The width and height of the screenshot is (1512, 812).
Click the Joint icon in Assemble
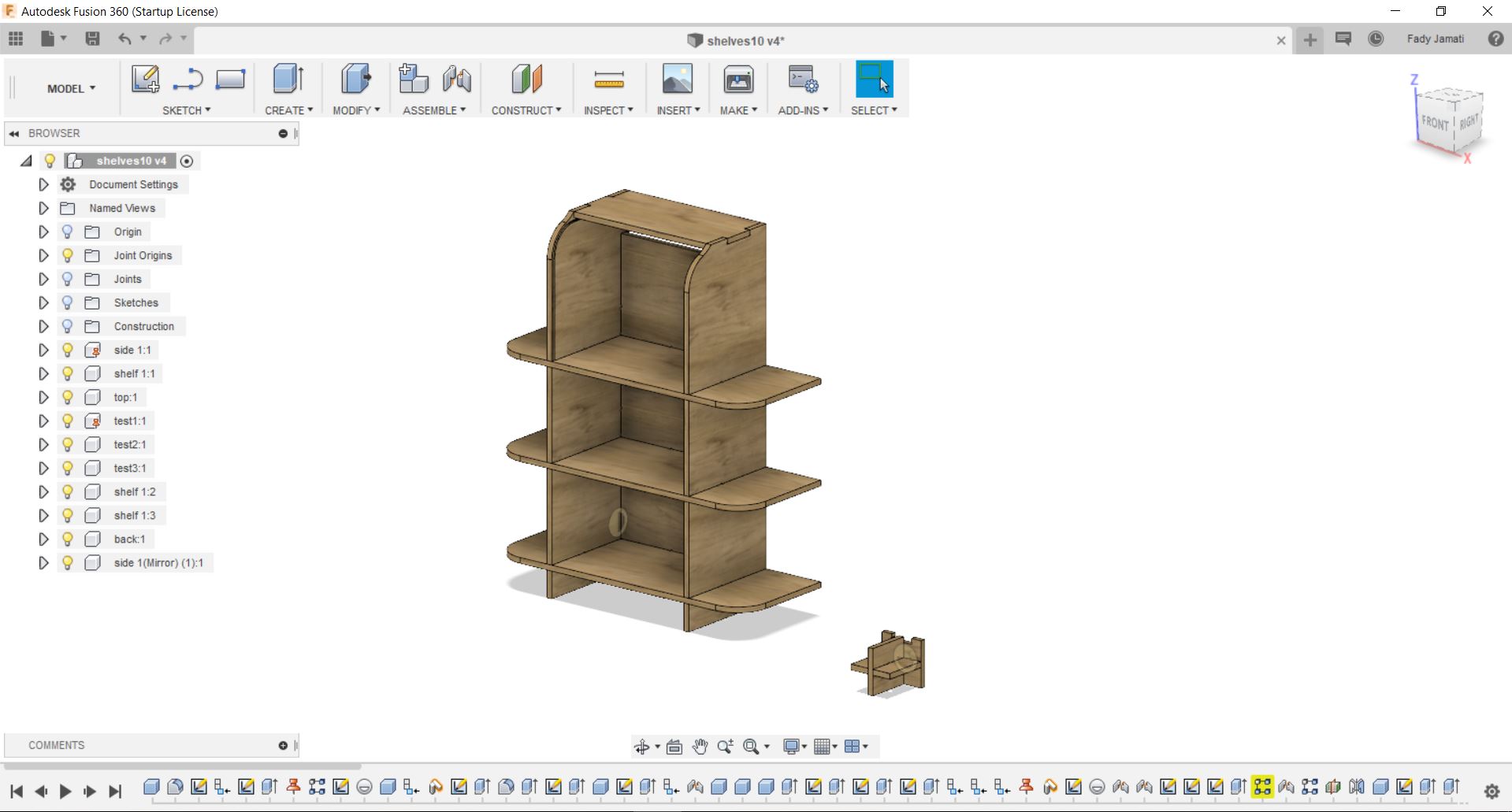pyautogui.click(x=456, y=80)
